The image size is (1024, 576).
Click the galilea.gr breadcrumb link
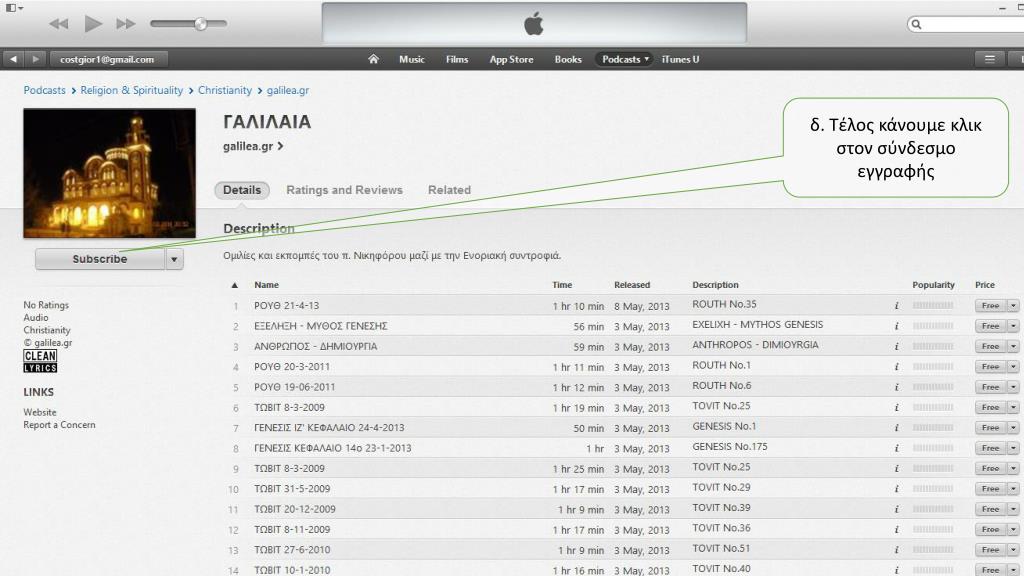pos(288,90)
